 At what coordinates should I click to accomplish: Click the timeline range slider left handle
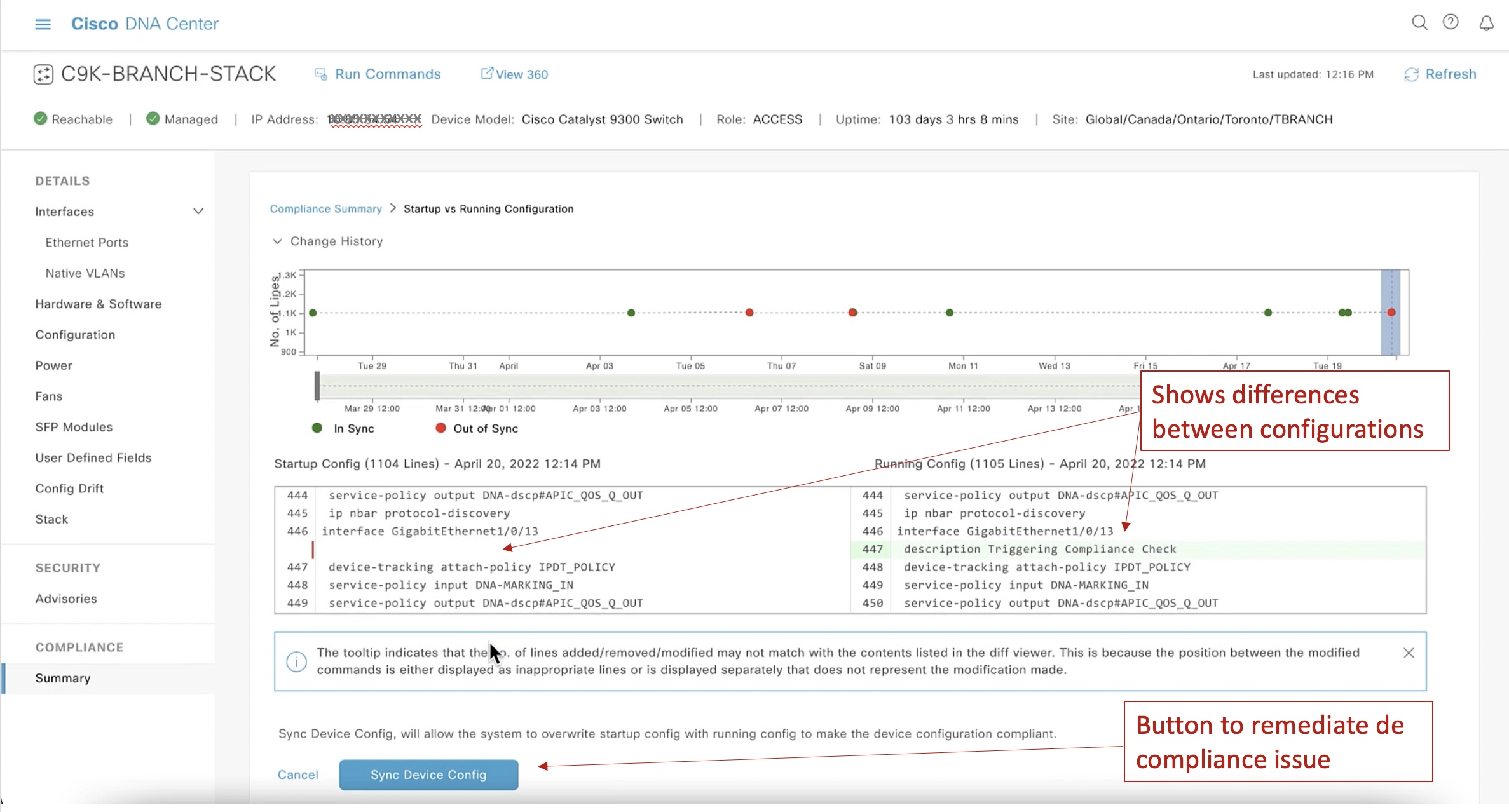[x=317, y=386]
